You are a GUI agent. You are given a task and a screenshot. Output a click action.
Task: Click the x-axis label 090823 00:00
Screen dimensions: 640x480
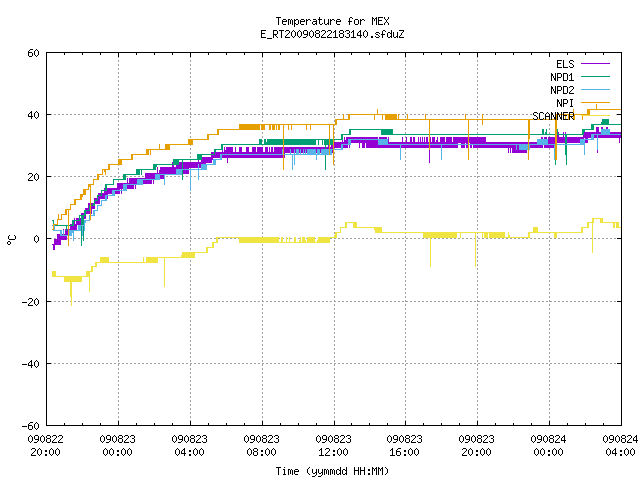(118, 446)
